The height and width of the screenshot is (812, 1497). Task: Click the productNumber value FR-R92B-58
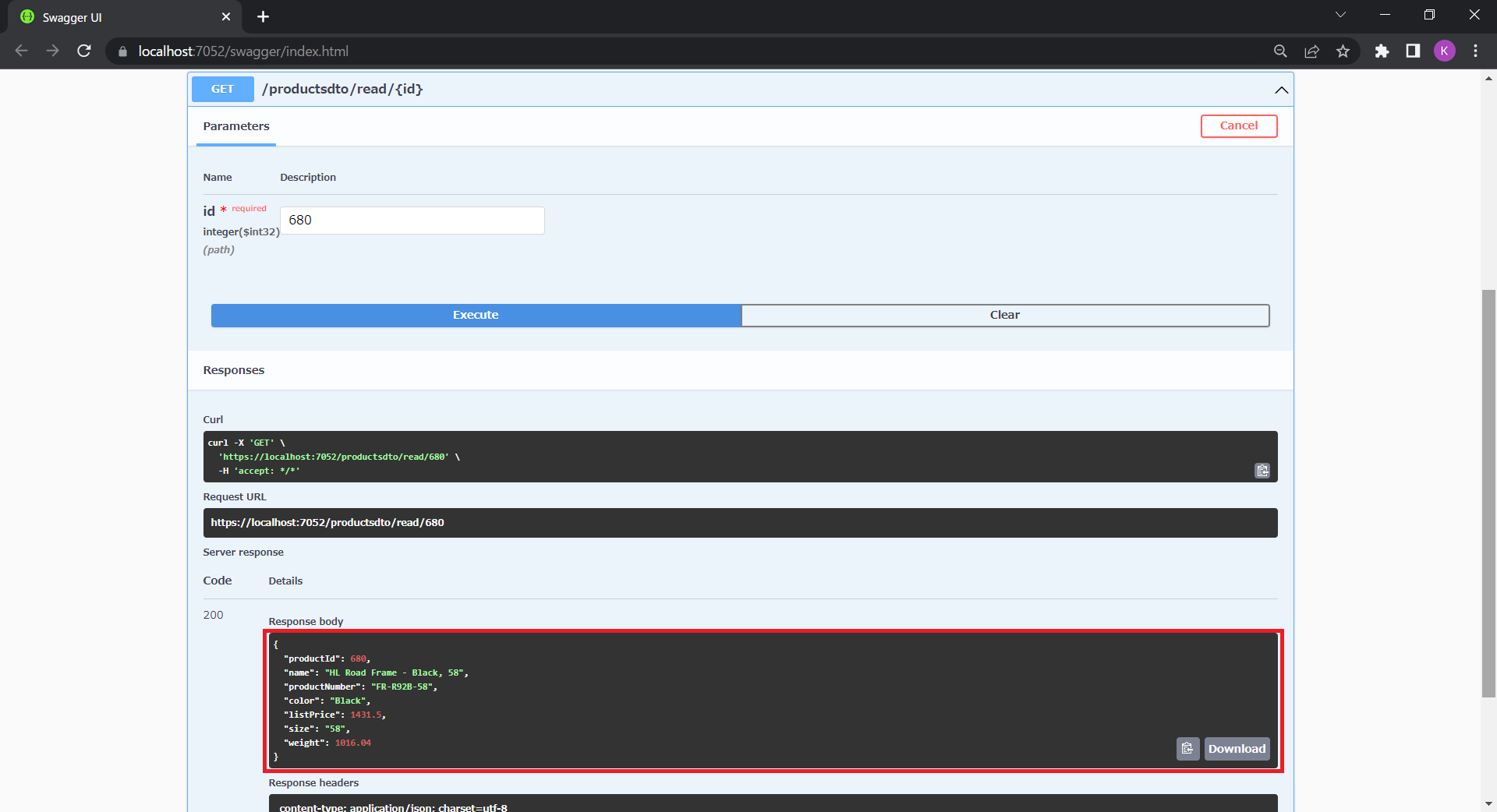tap(402, 687)
